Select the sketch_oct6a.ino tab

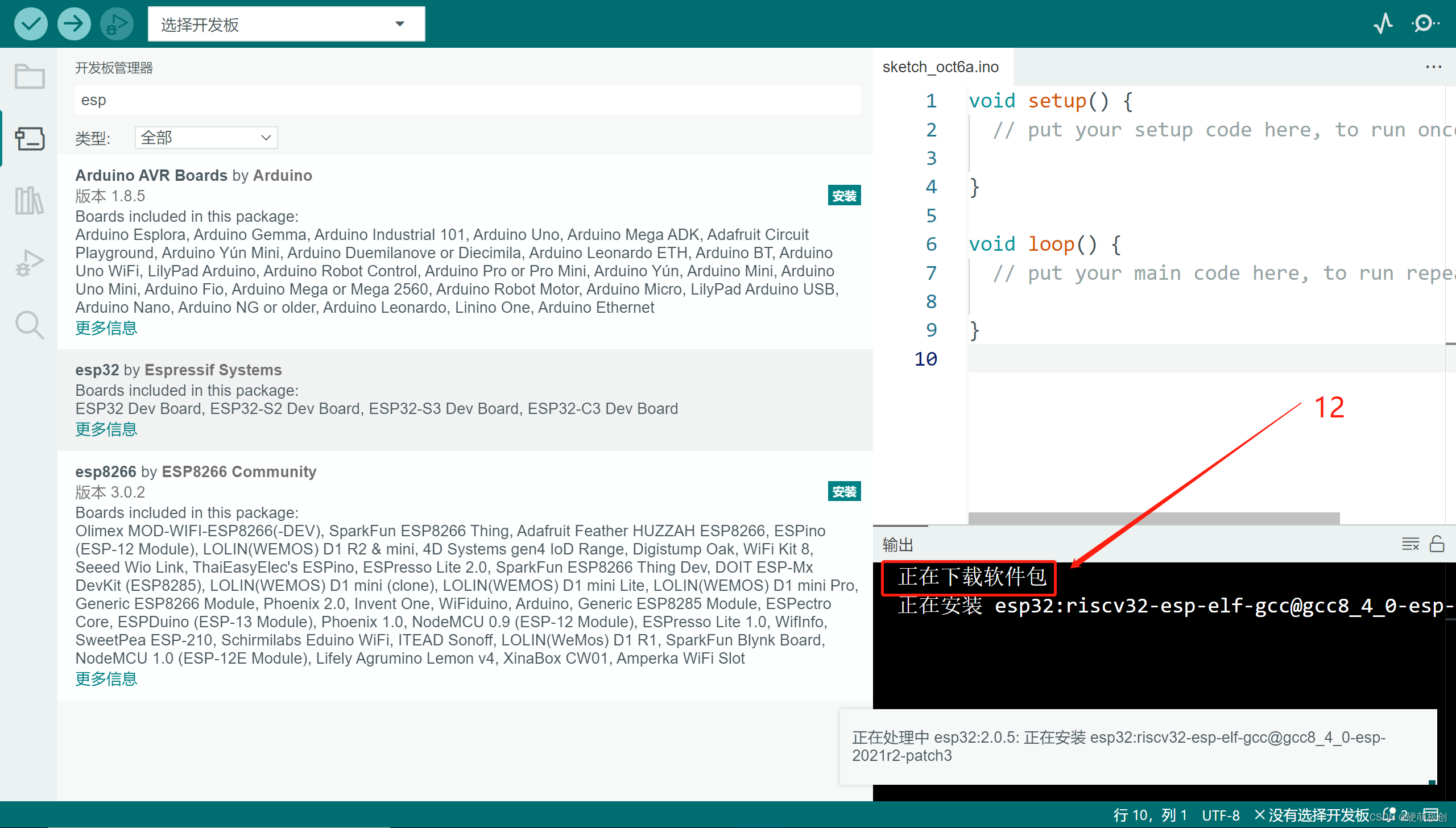(x=940, y=67)
